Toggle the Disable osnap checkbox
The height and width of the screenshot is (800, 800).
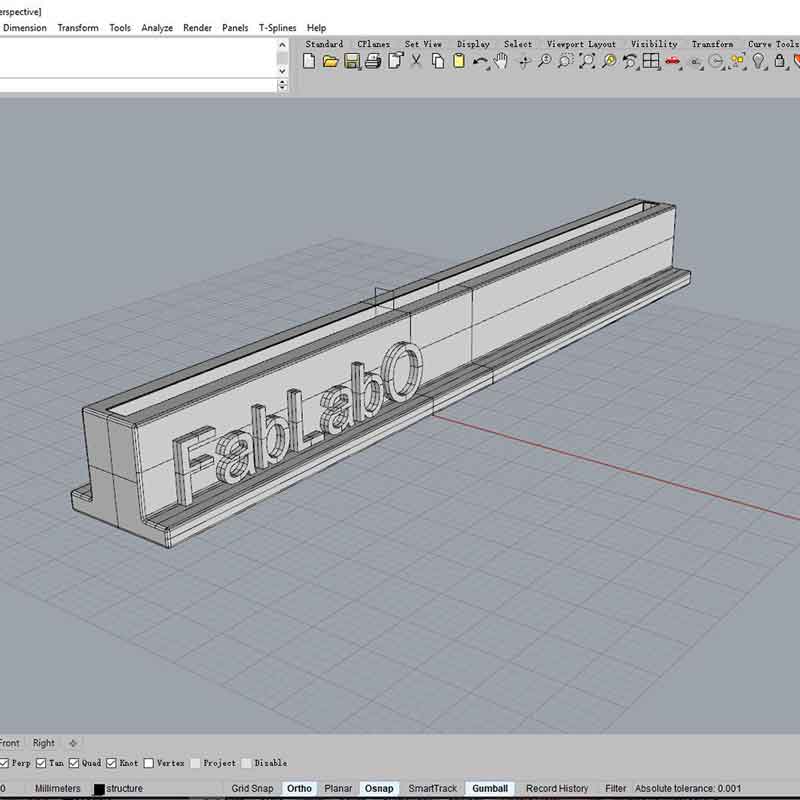point(246,763)
